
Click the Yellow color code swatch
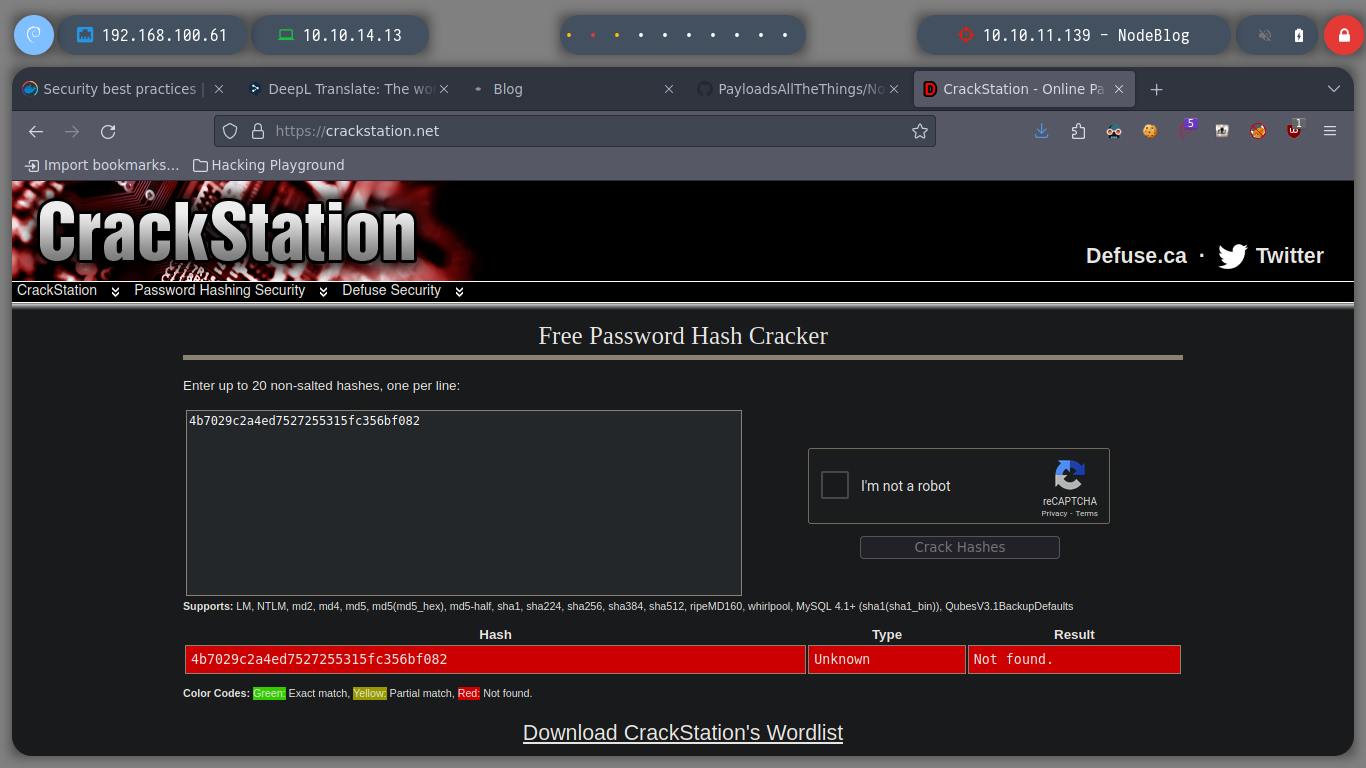tap(370, 693)
